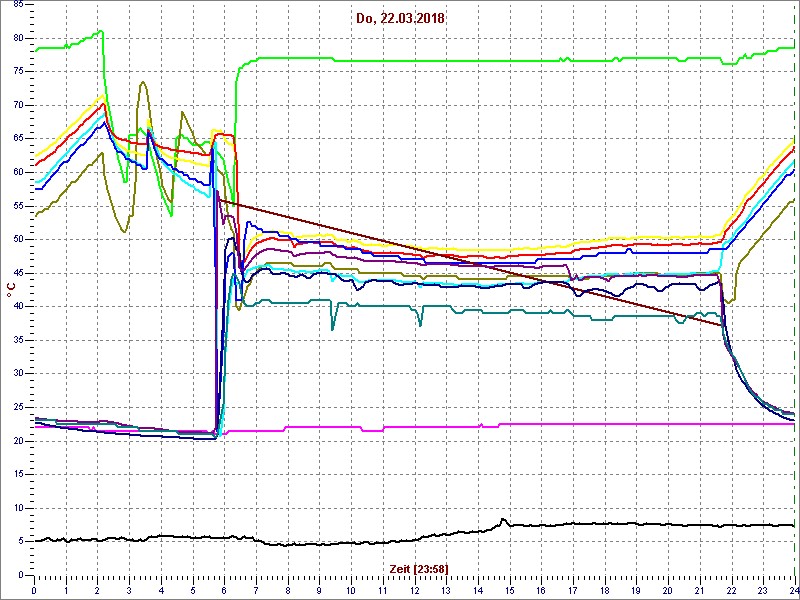Viewport: 800px width, 600px height.
Task: Select the 80 value on the temperature axis
Action: coord(17,38)
